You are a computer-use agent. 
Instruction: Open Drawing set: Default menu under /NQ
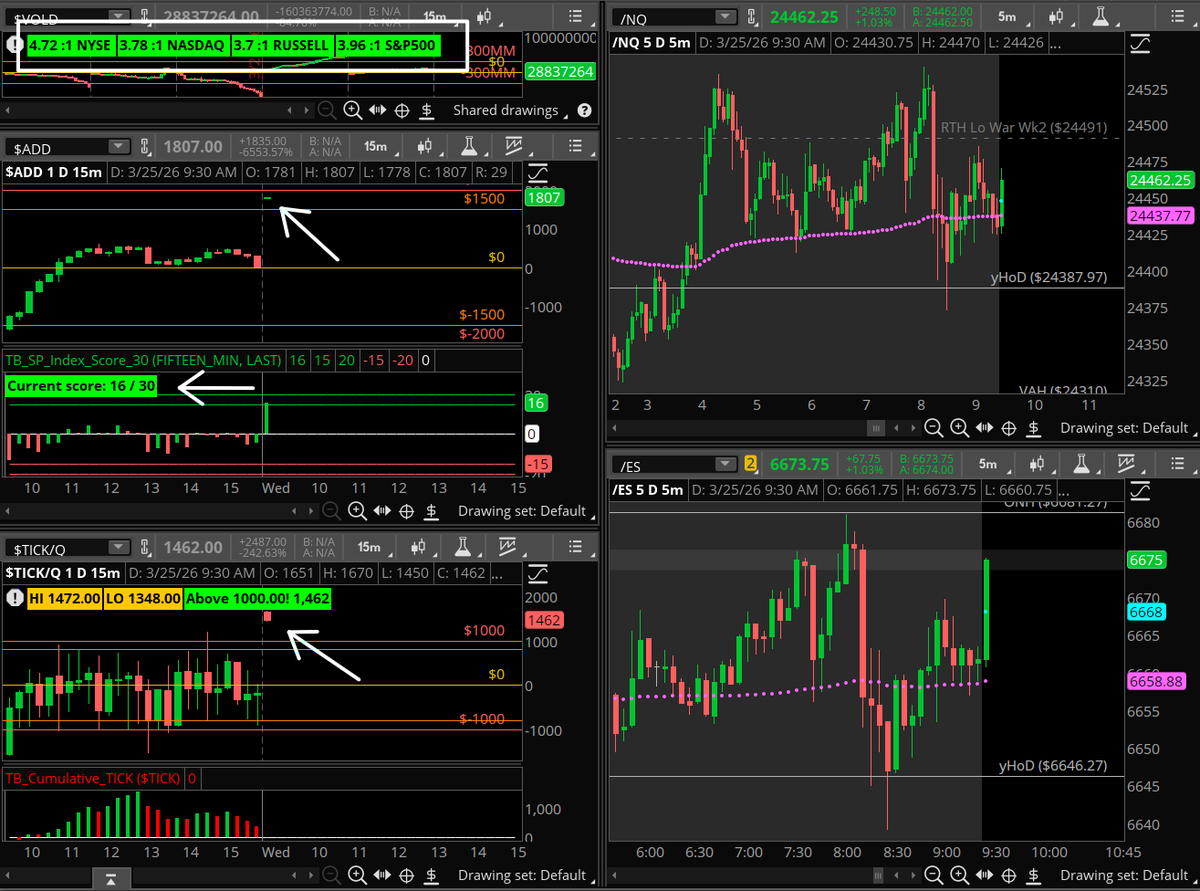[x=1129, y=428]
